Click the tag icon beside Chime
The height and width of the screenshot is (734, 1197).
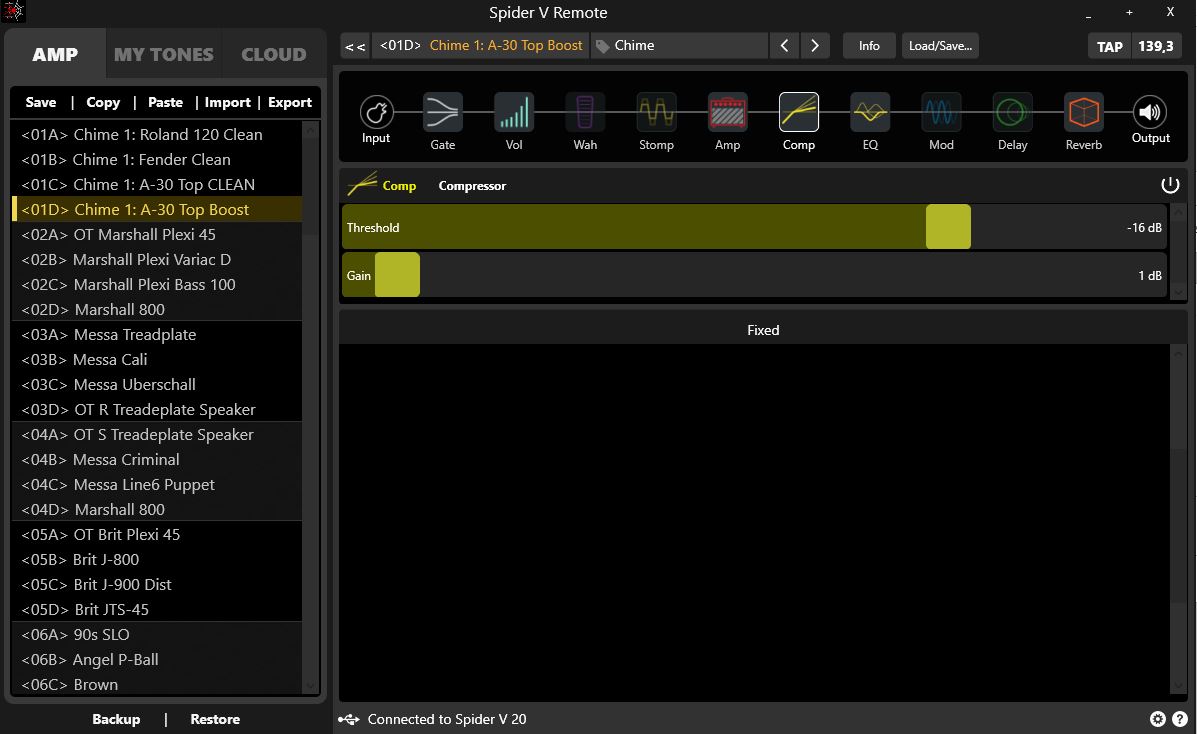(x=602, y=46)
